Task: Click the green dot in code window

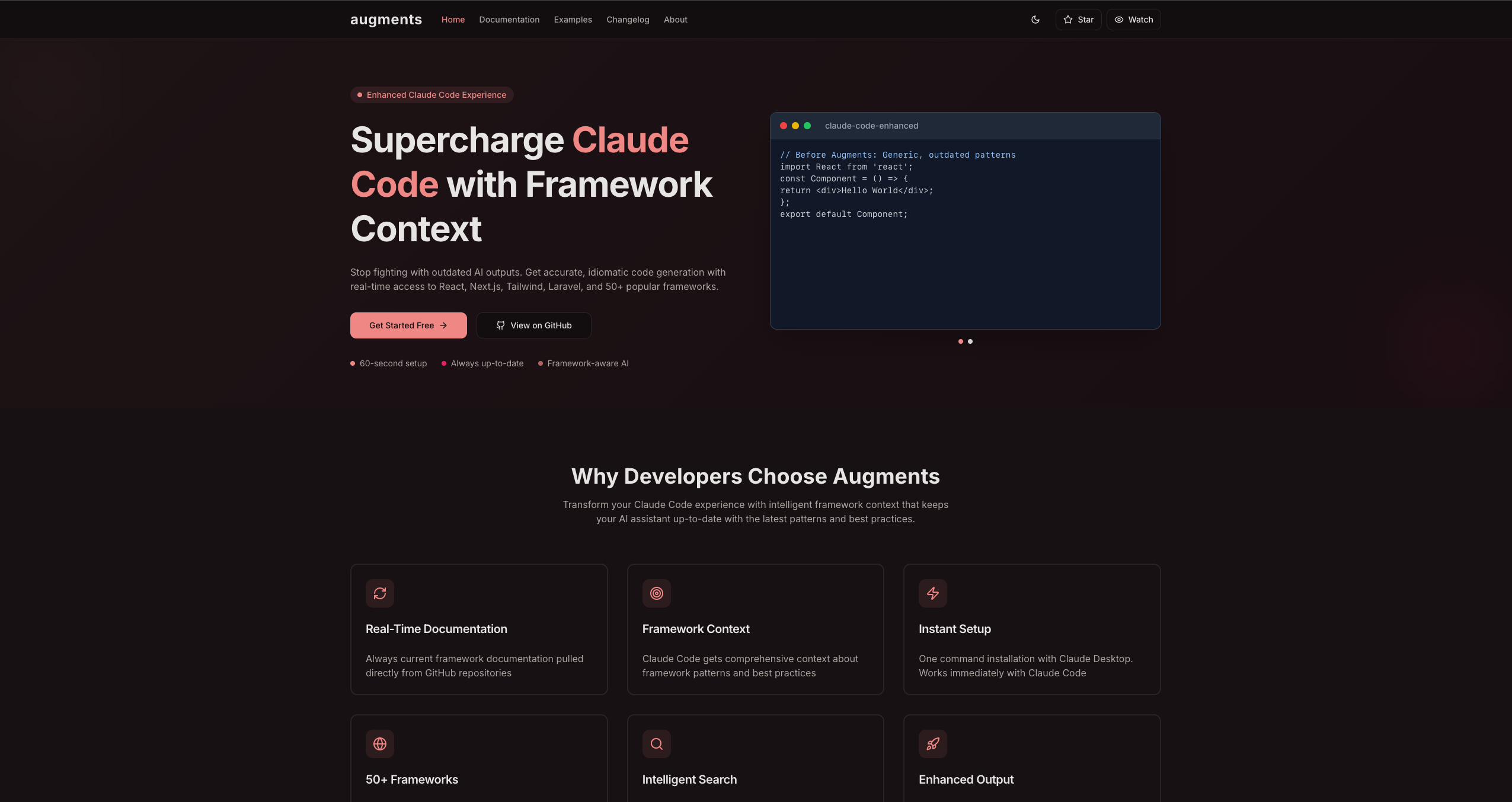Action: 807,126
